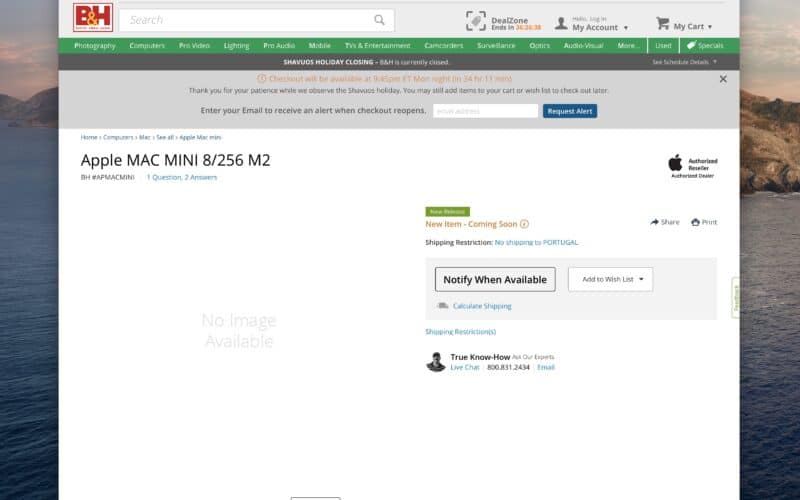Open the DealZone icon
This screenshot has height=500, width=800.
tap(476, 21)
